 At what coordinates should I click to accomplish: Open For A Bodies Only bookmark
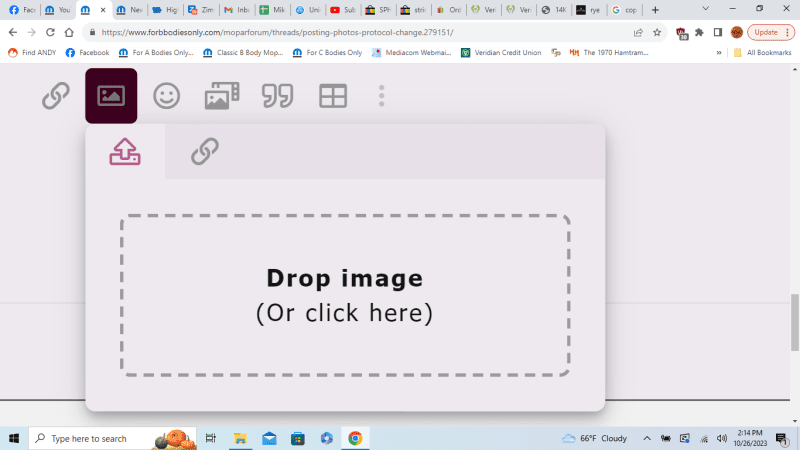click(156, 53)
